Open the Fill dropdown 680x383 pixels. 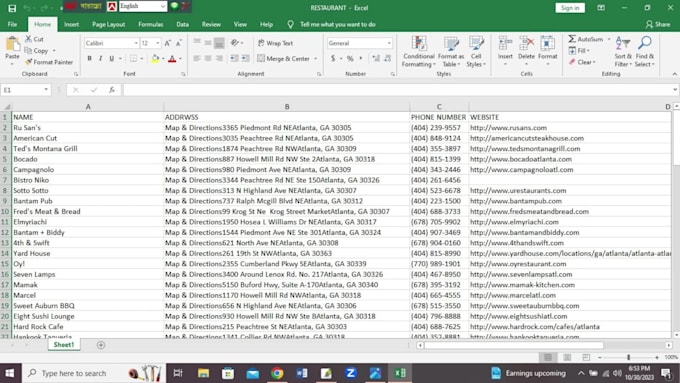pyautogui.click(x=579, y=51)
